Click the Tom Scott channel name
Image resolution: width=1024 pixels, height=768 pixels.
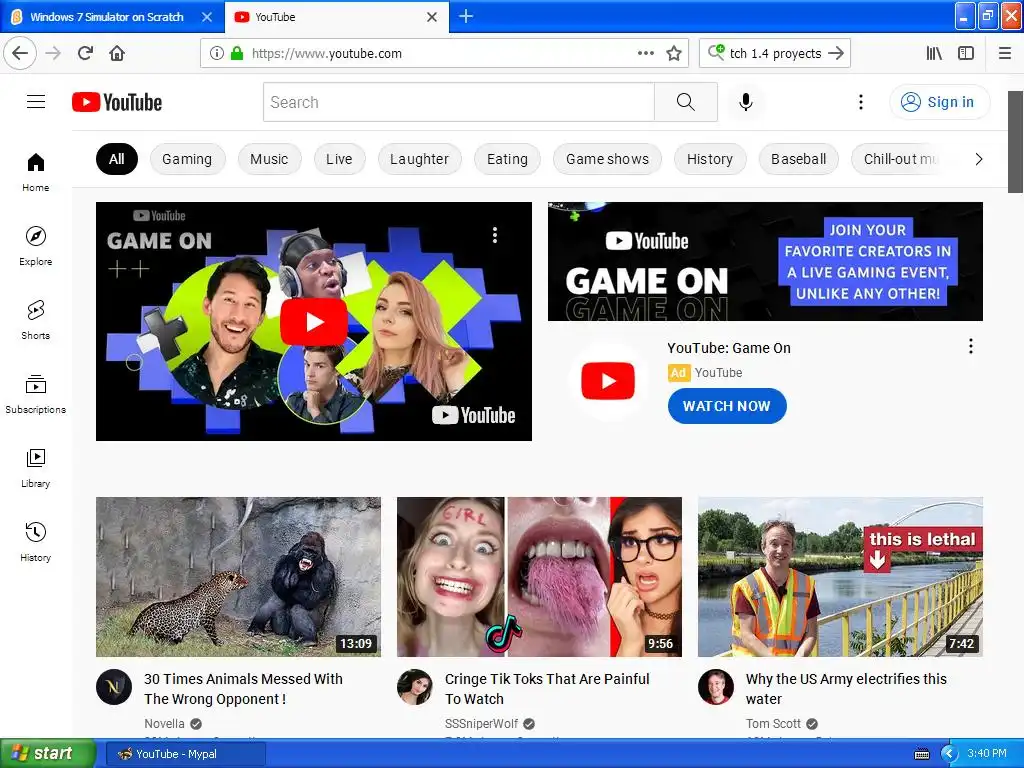[x=773, y=724]
